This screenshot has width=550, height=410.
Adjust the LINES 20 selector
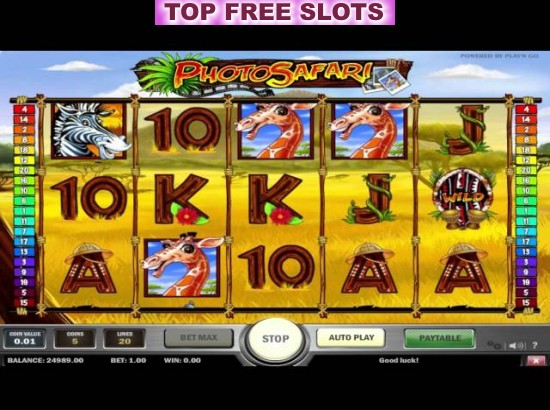125,338
